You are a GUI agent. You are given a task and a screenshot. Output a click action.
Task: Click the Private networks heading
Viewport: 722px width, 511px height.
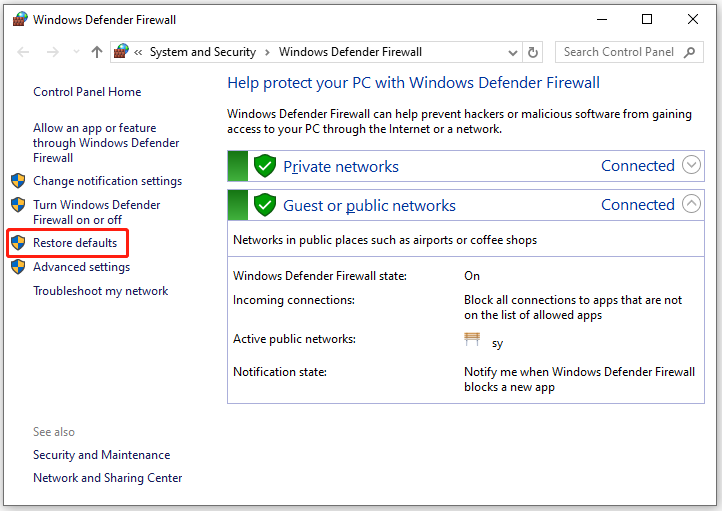click(341, 167)
